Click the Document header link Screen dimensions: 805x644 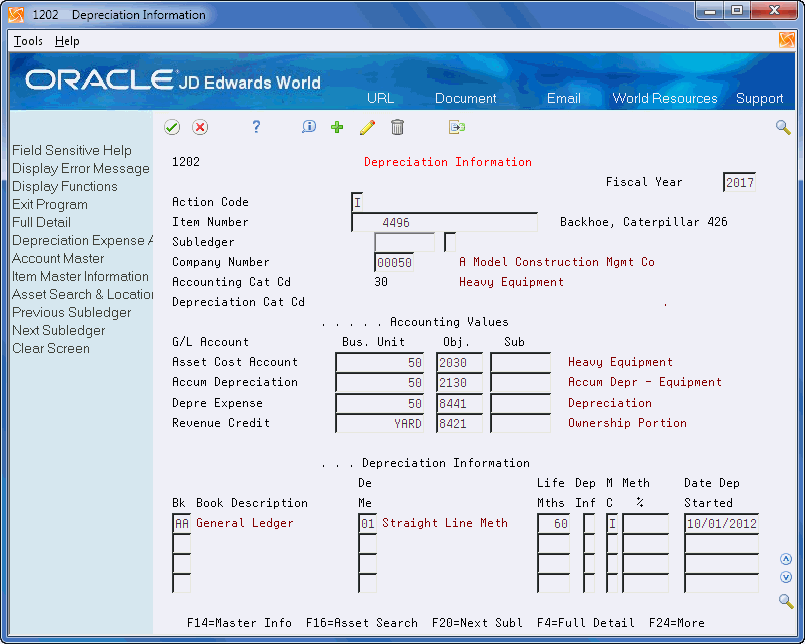466,98
